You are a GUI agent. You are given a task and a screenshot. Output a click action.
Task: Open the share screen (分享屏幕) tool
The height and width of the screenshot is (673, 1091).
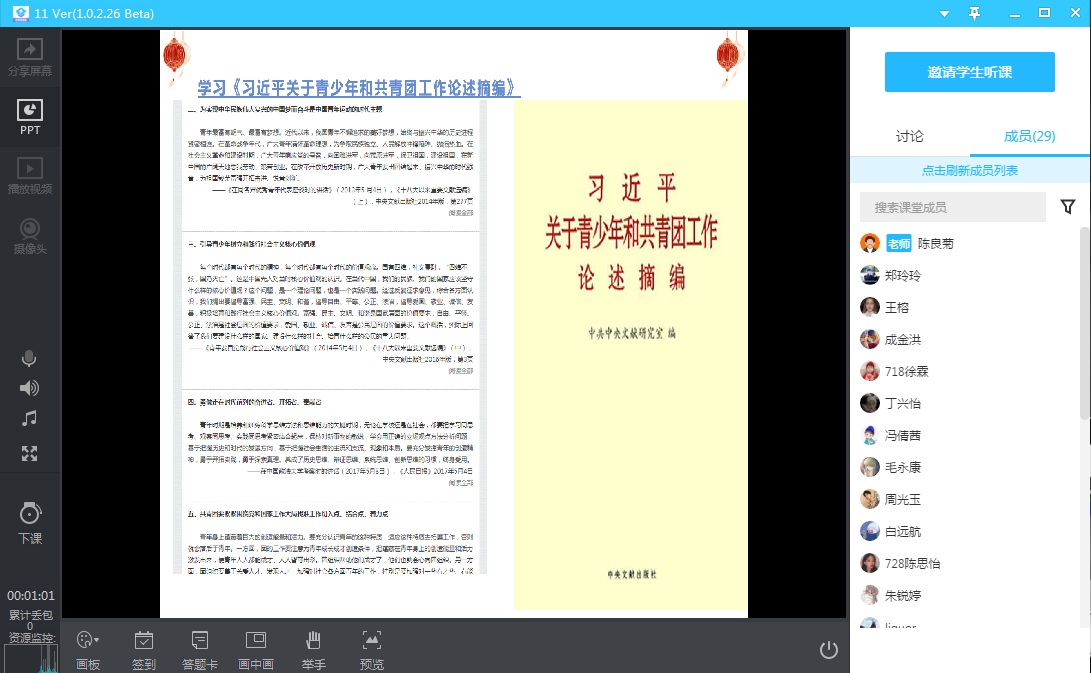pos(30,57)
